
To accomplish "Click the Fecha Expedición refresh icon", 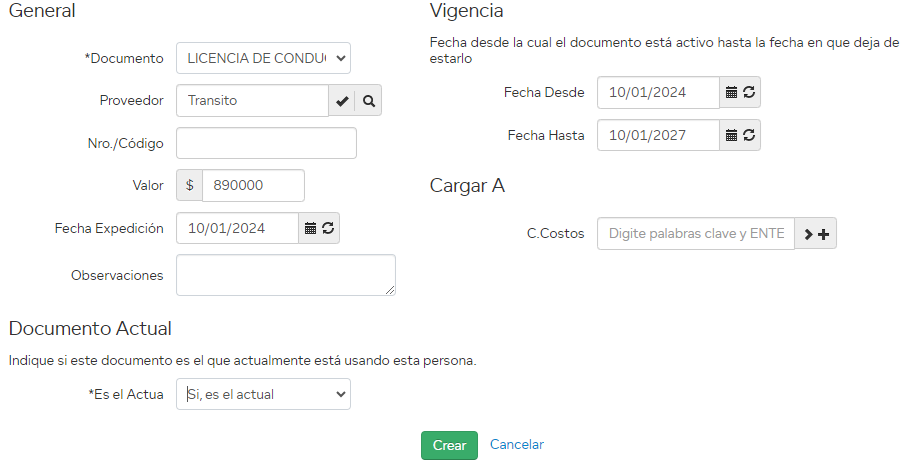I will tap(328, 229).
